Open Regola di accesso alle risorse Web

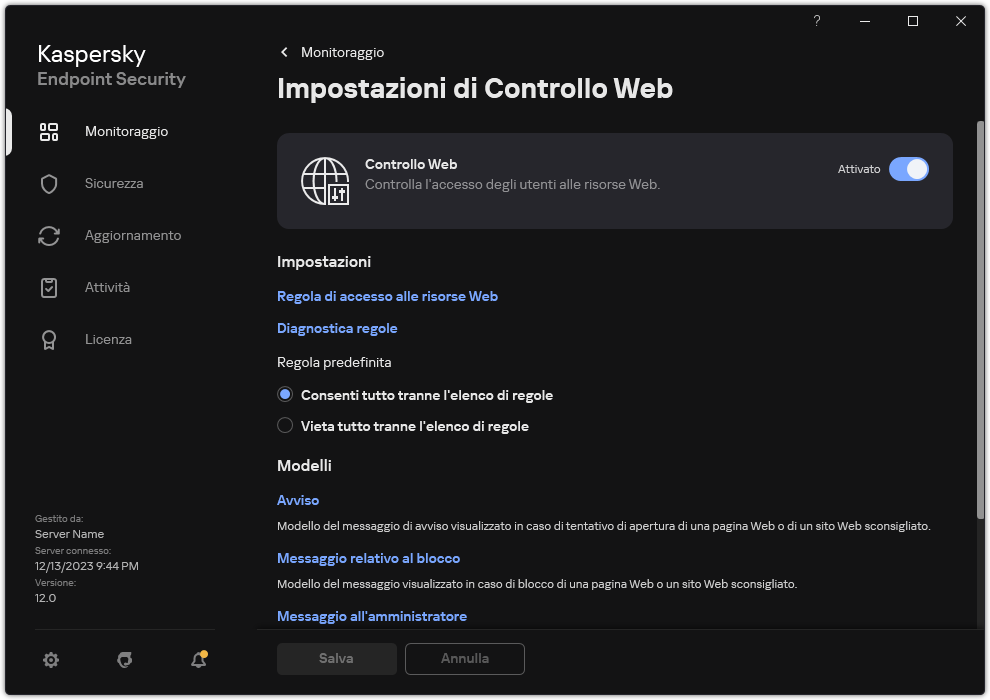point(387,296)
